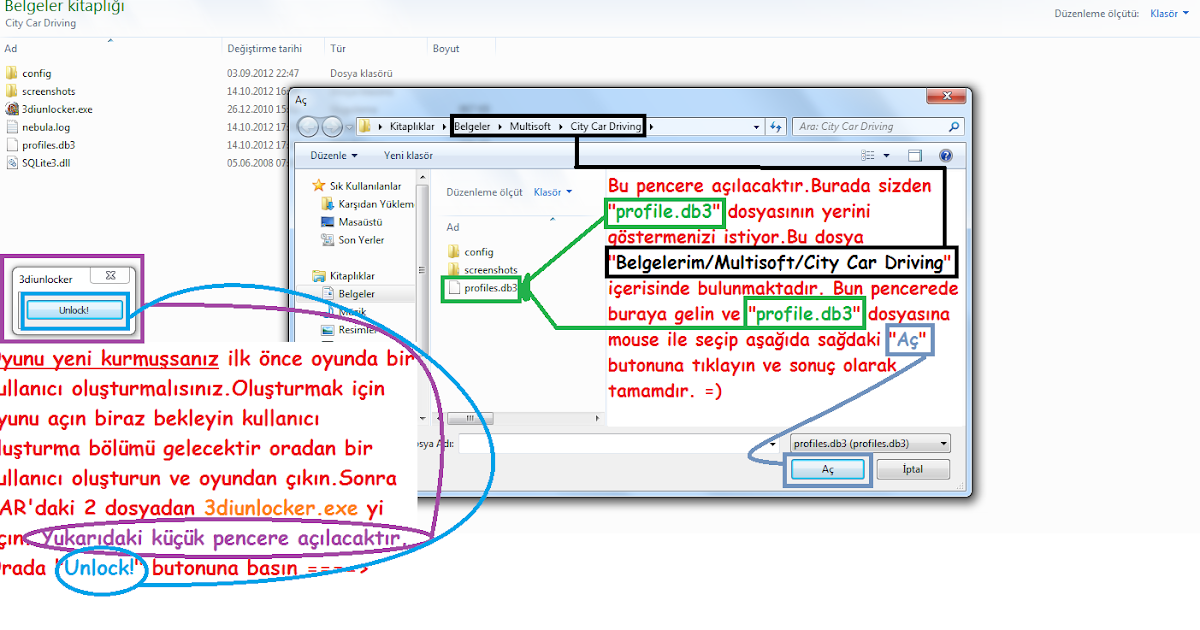Image resolution: width=1200 pixels, height=630 pixels.
Task: Close the Aç dialog with the red X
Action: click(x=944, y=96)
